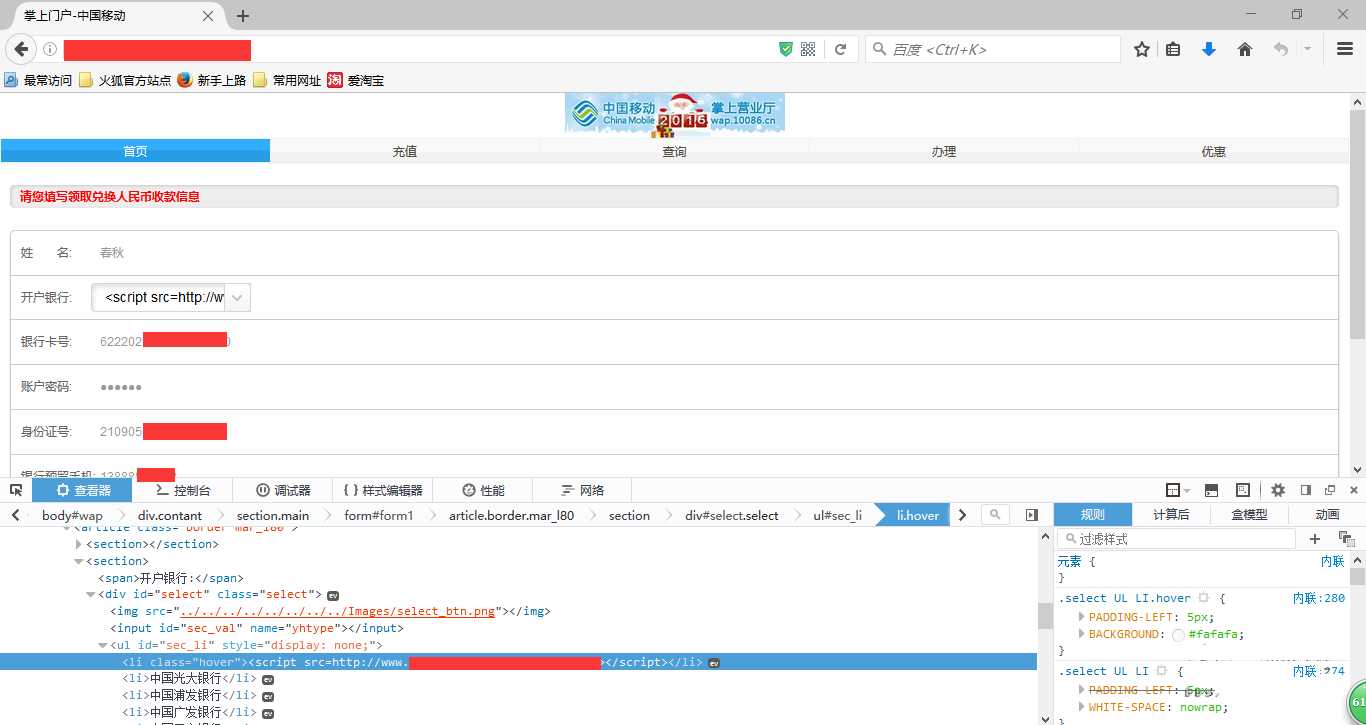Toggle responsive design mode icon
The image size is (1366, 725).
1243,490
